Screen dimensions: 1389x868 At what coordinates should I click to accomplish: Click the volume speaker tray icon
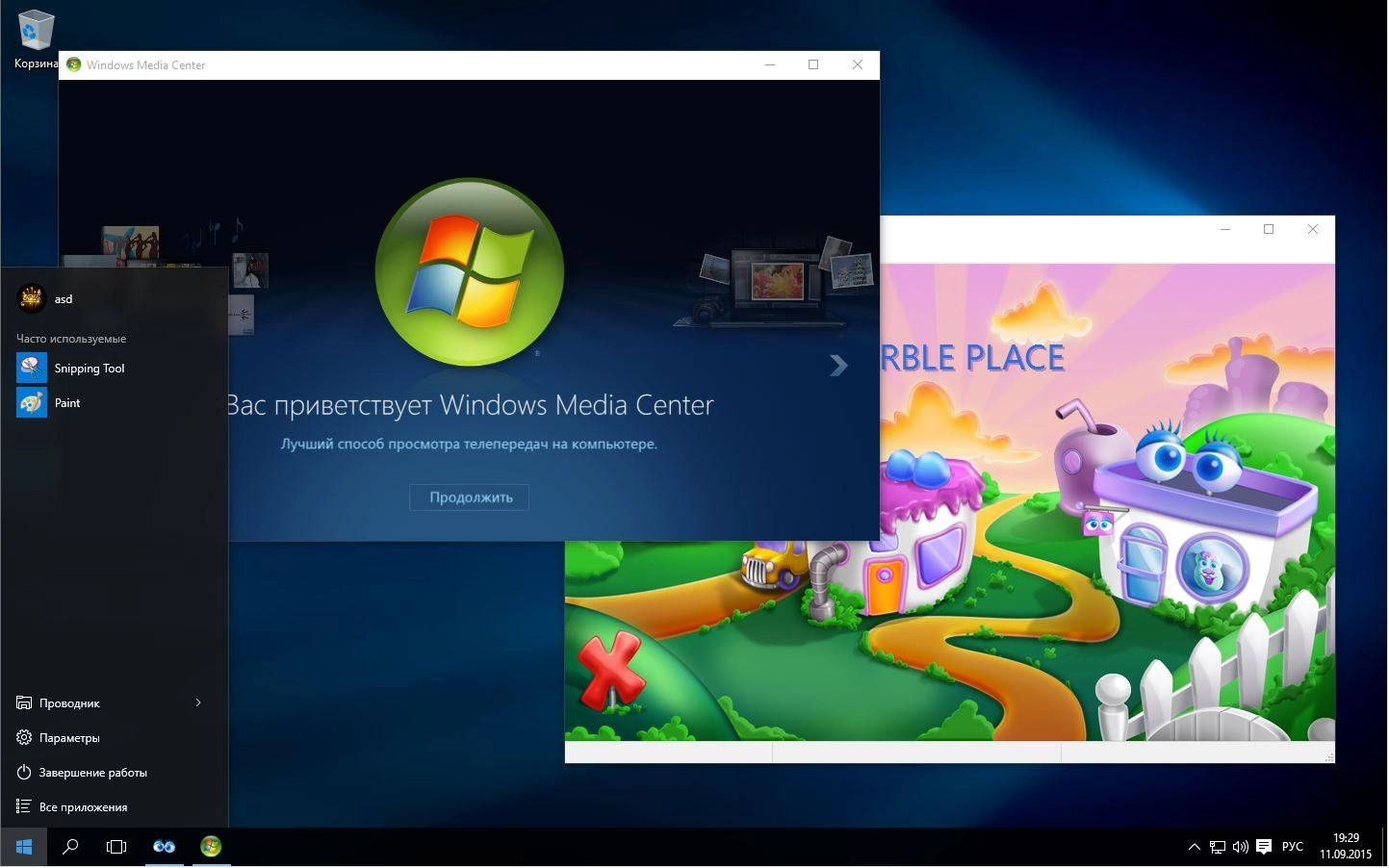pyautogui.click(x=1241, y=848)
